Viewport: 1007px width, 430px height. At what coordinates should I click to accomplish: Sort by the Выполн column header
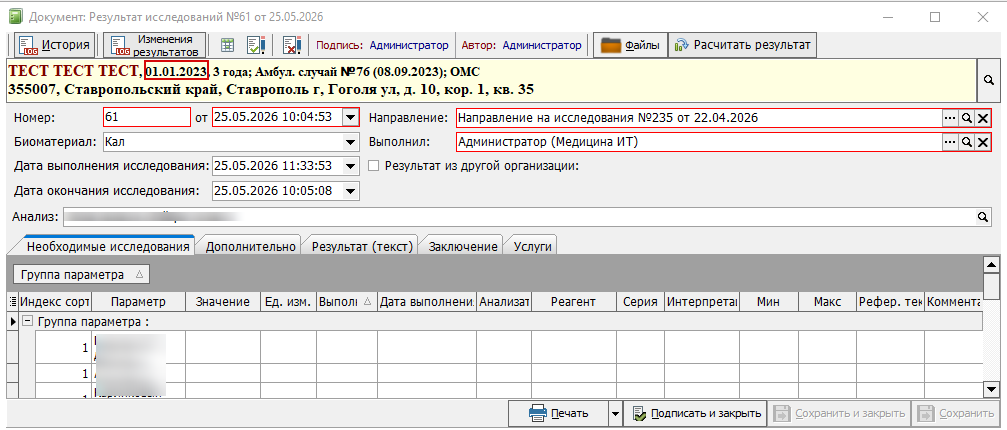coord(347,302)
